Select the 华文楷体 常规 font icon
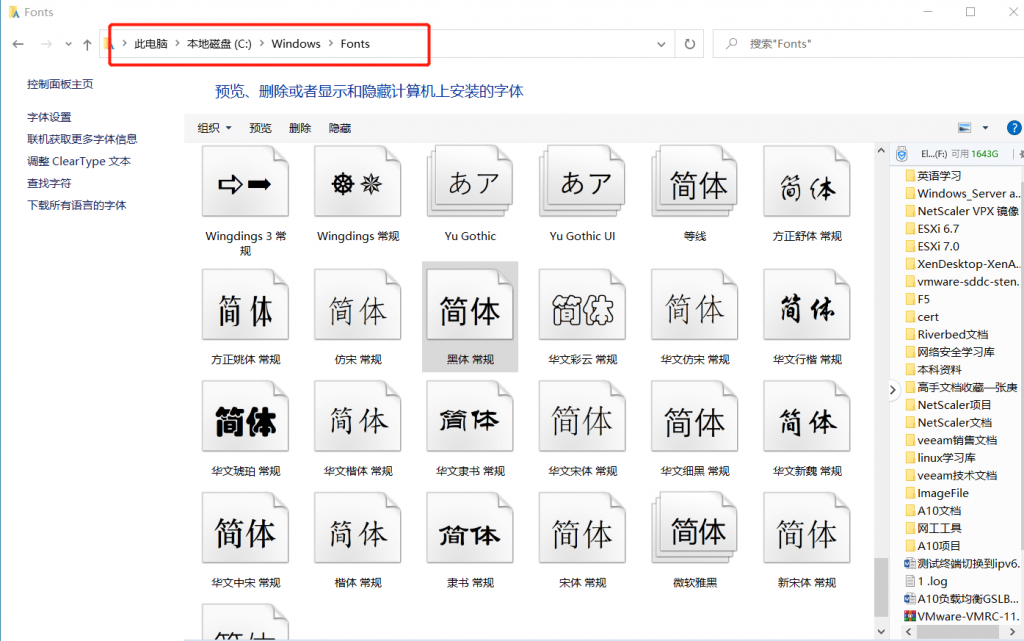This screenshot has height=641, width=1024. click(x=357, y=416)
